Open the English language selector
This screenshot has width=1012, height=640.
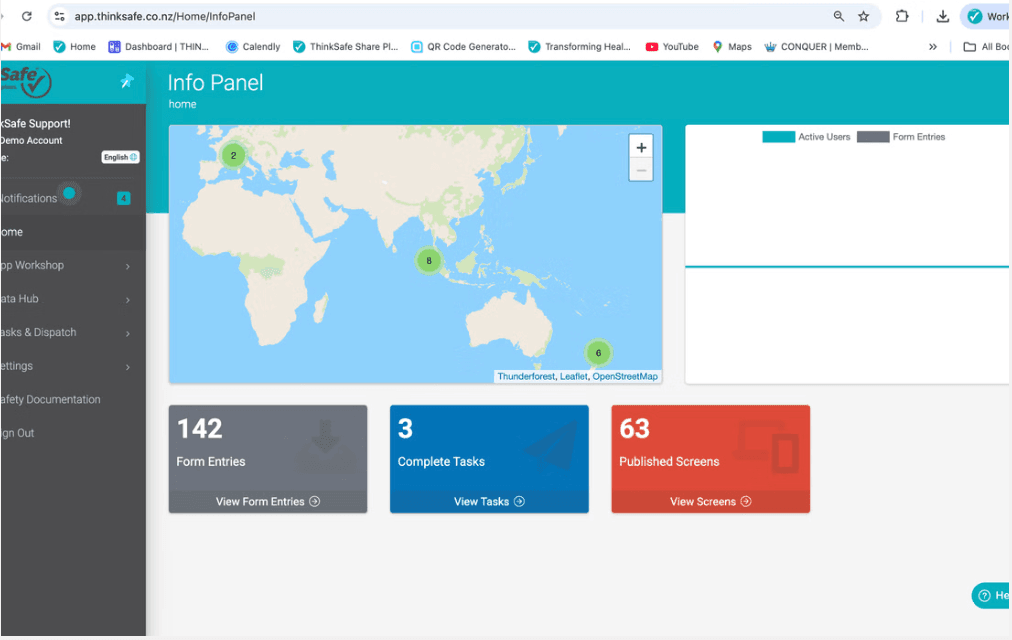click(x=120, y=157)
